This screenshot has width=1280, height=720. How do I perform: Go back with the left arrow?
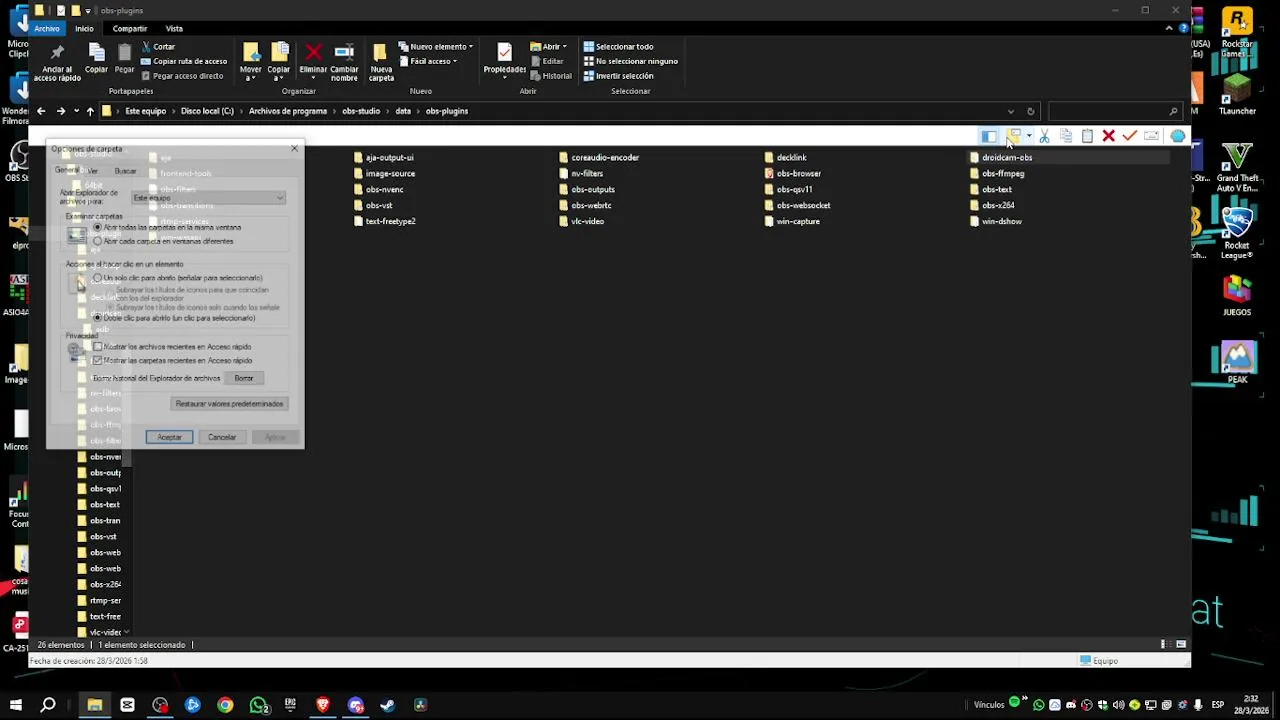[x=41, y=111]
